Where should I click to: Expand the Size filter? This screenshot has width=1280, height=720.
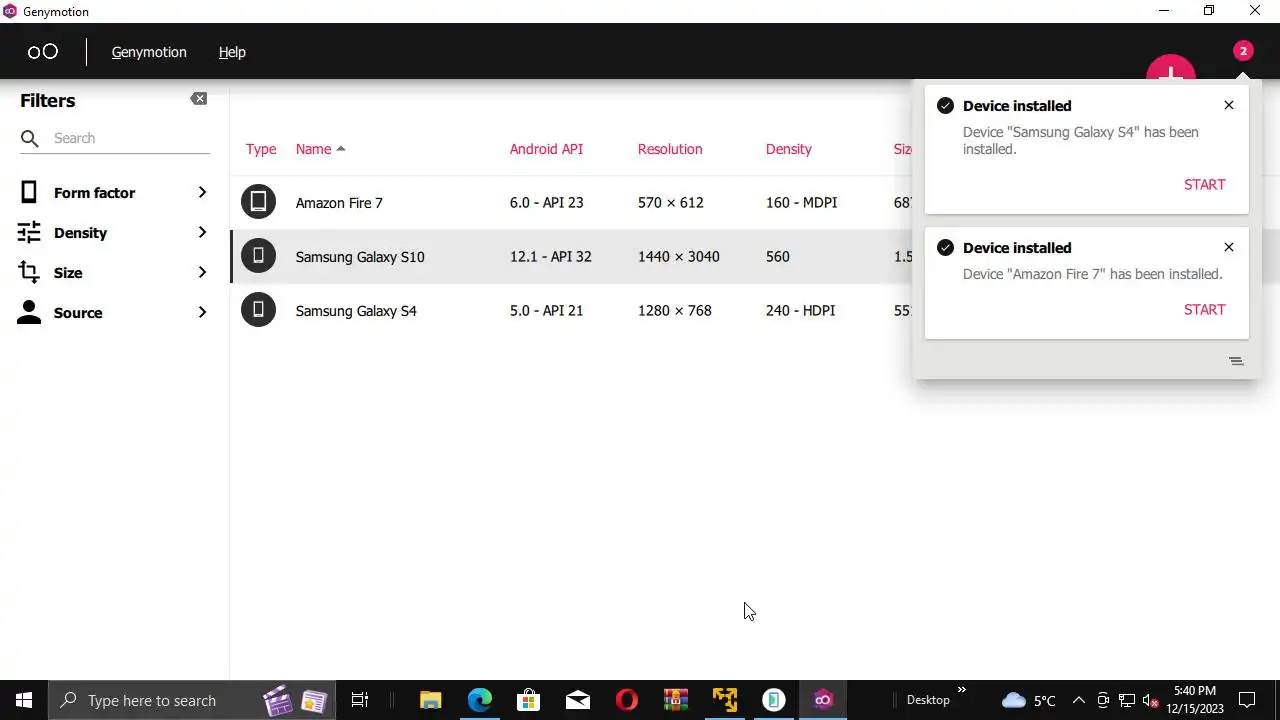tap(202, 272)
